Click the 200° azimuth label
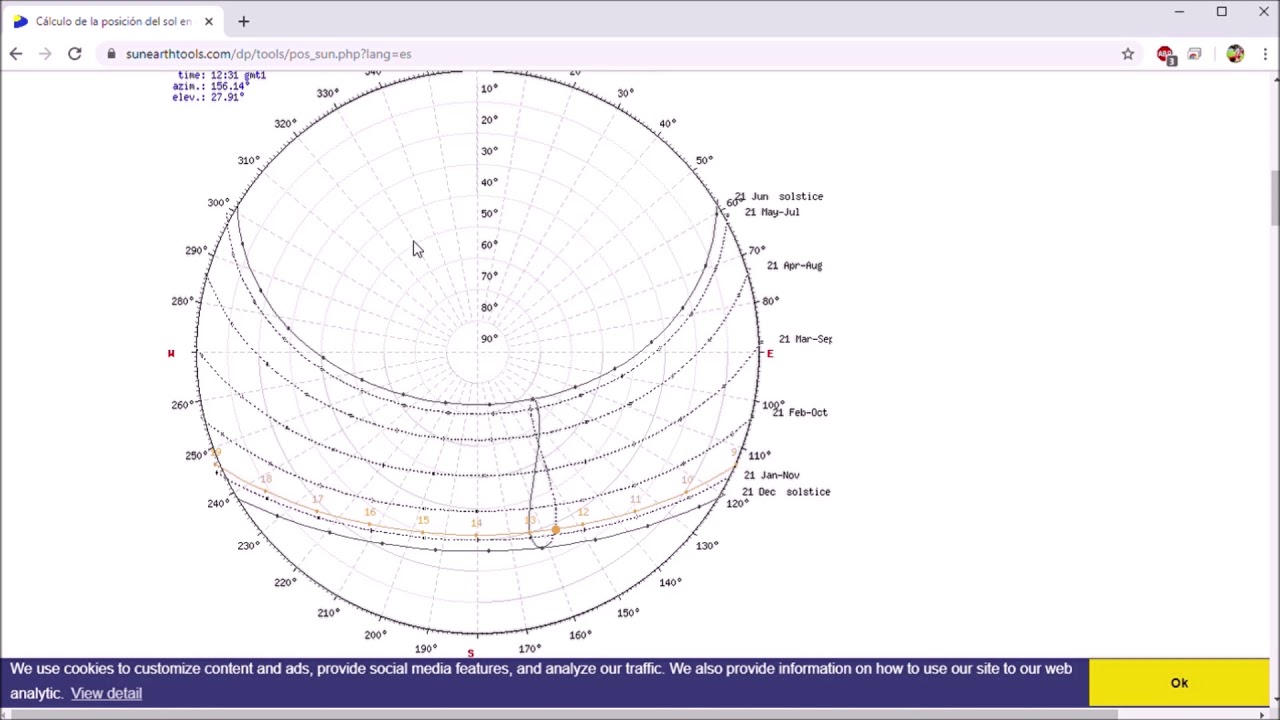 376,635
